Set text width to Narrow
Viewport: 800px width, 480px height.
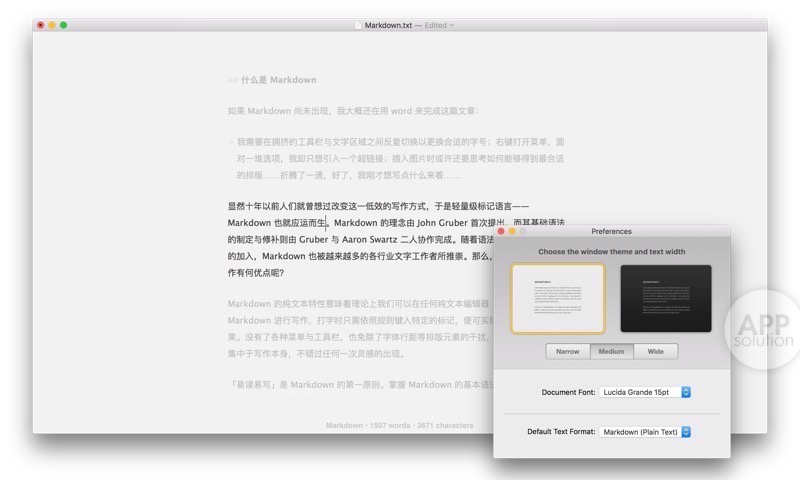coord(567,352)
